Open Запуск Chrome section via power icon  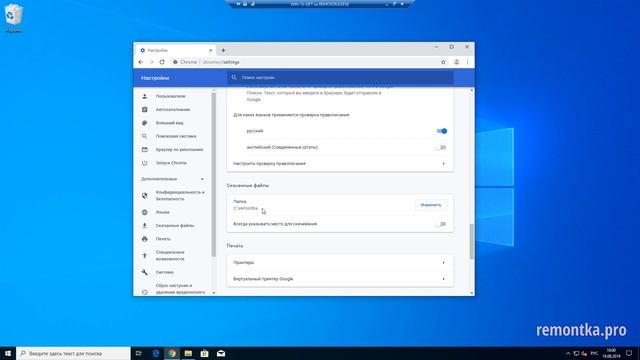coord(144,163)
